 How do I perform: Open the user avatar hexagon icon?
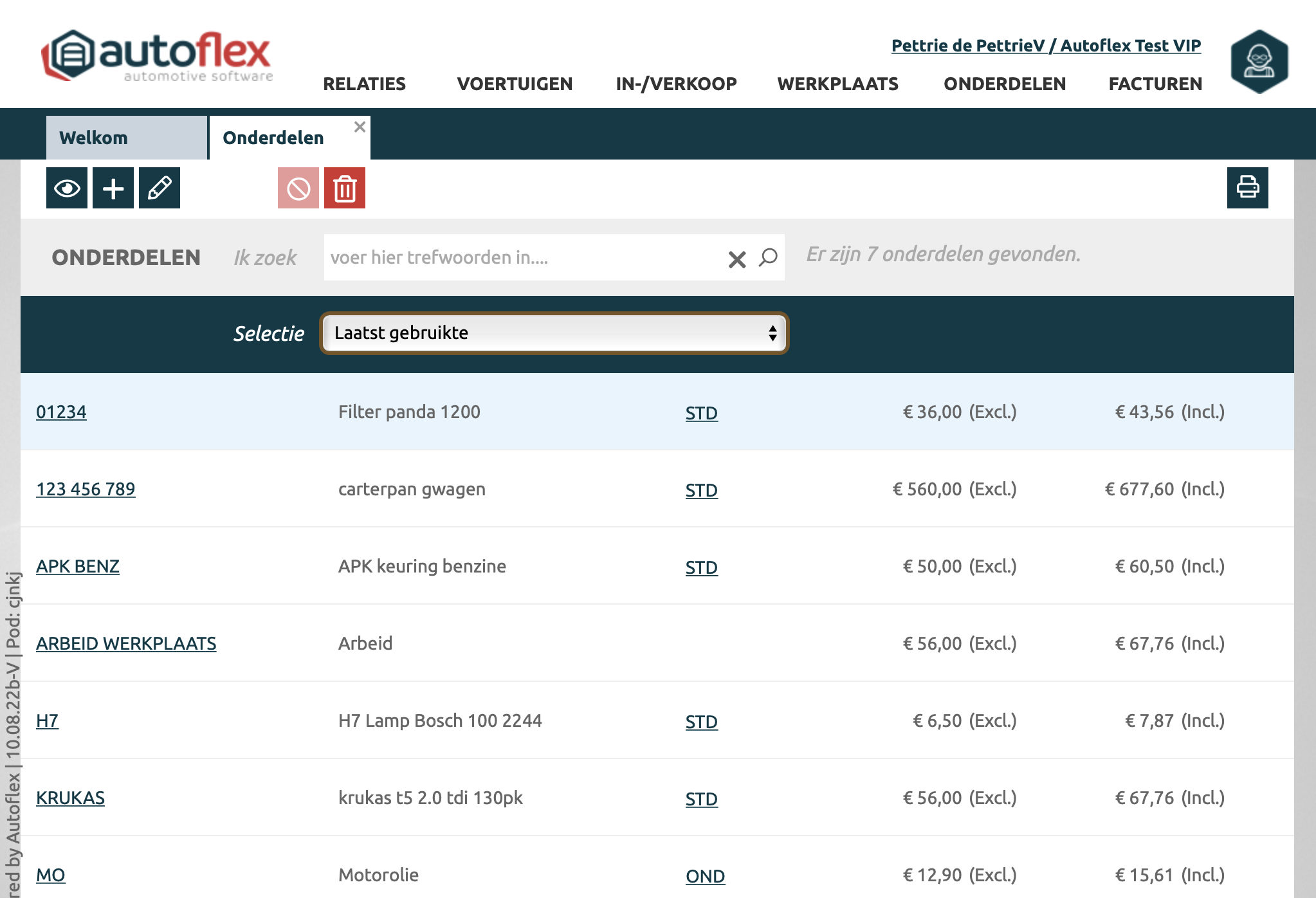point(1259,62)
